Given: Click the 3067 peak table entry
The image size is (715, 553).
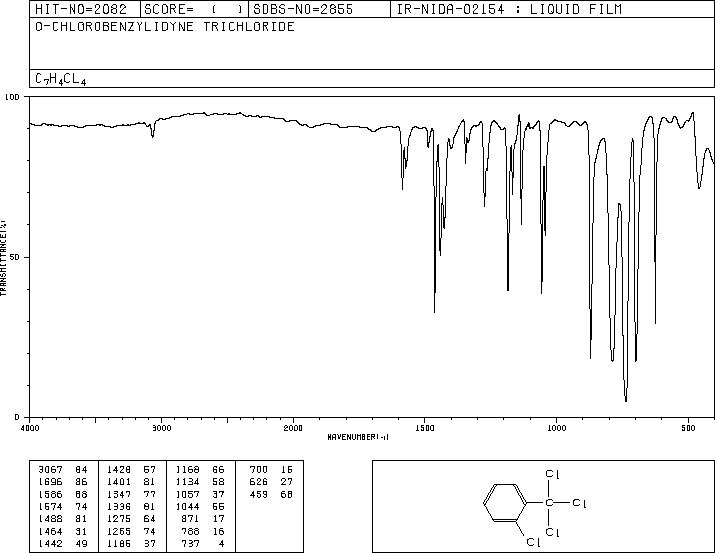Looking at the screenshot, I should 62,470.
